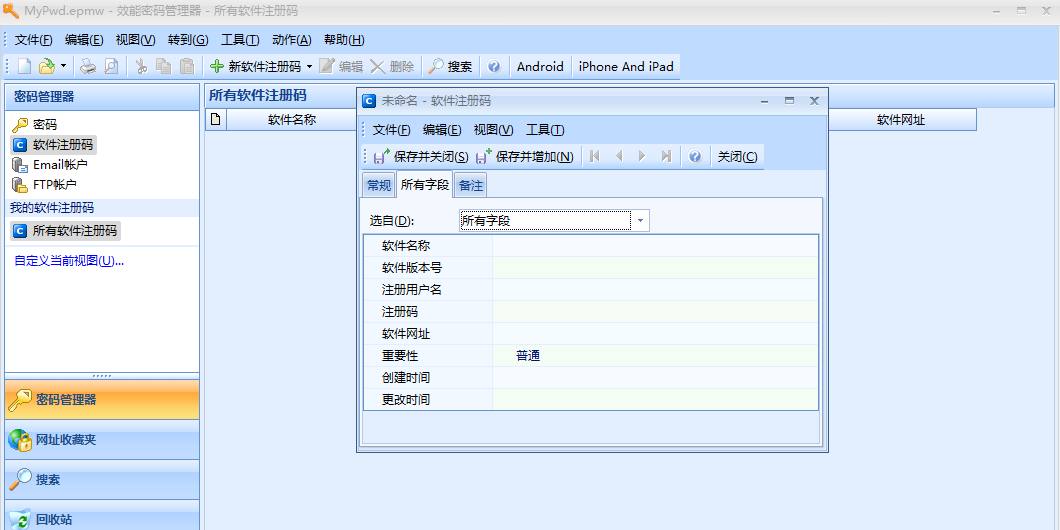This screenshot has width=1060, height=530.
Task: Click the iPhone And iPad button
Action: (626, 66)
